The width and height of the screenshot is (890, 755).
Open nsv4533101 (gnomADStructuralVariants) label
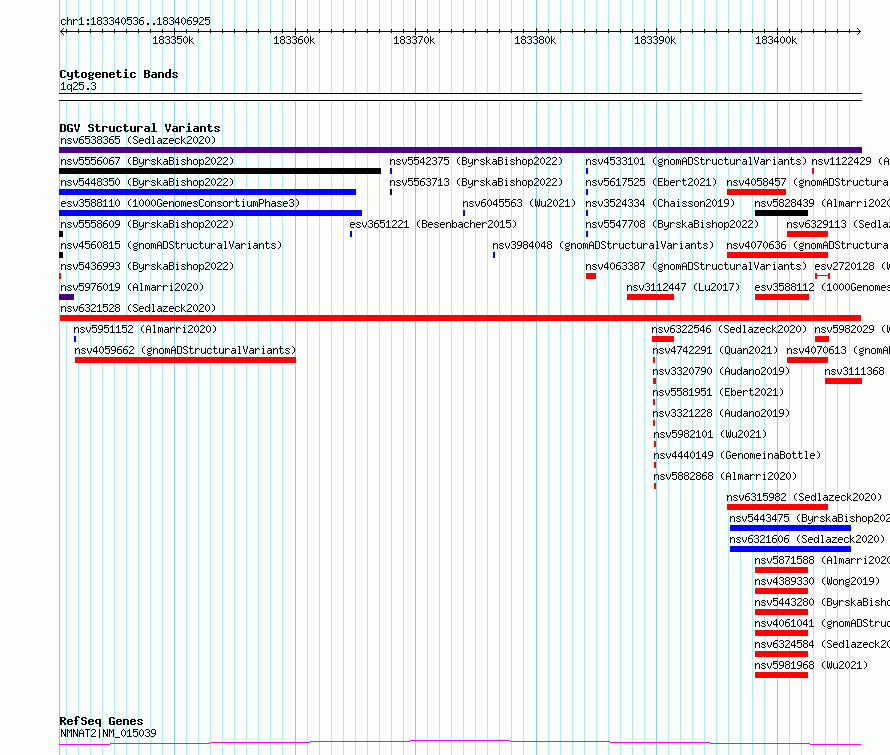click(696, 161)
